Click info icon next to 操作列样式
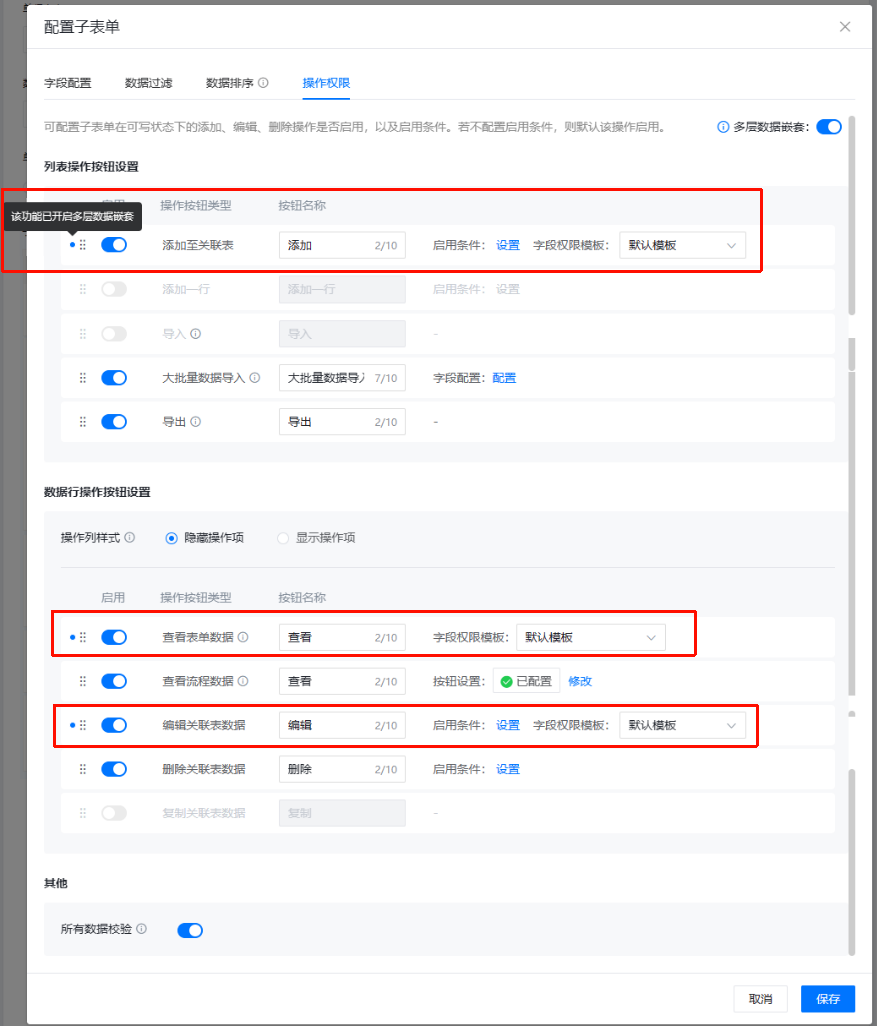This screenshot has height=1026, width=877. tap(130, 538)
